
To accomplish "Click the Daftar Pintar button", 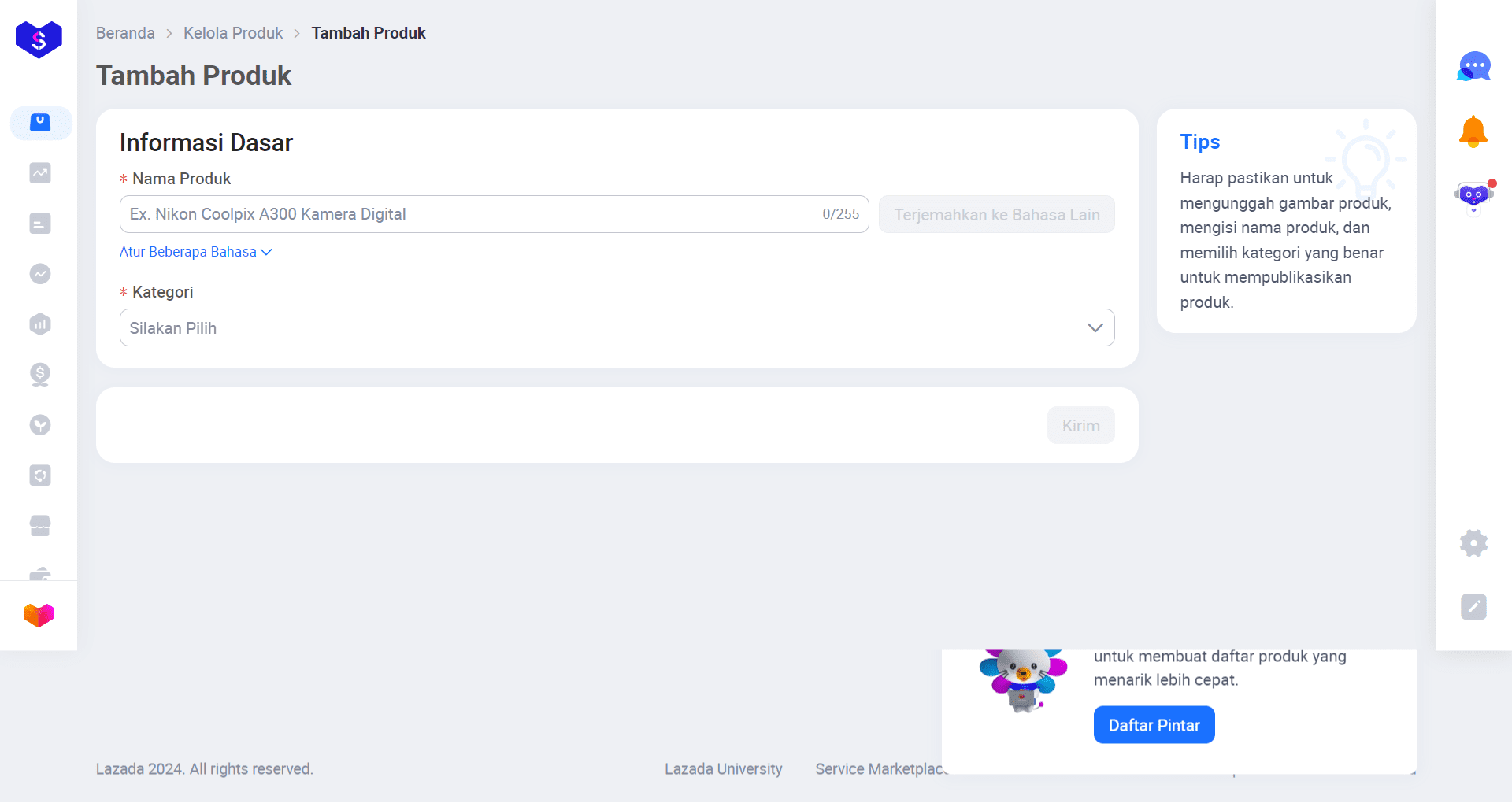I will pyautogui.click(x=1154, y=725).
